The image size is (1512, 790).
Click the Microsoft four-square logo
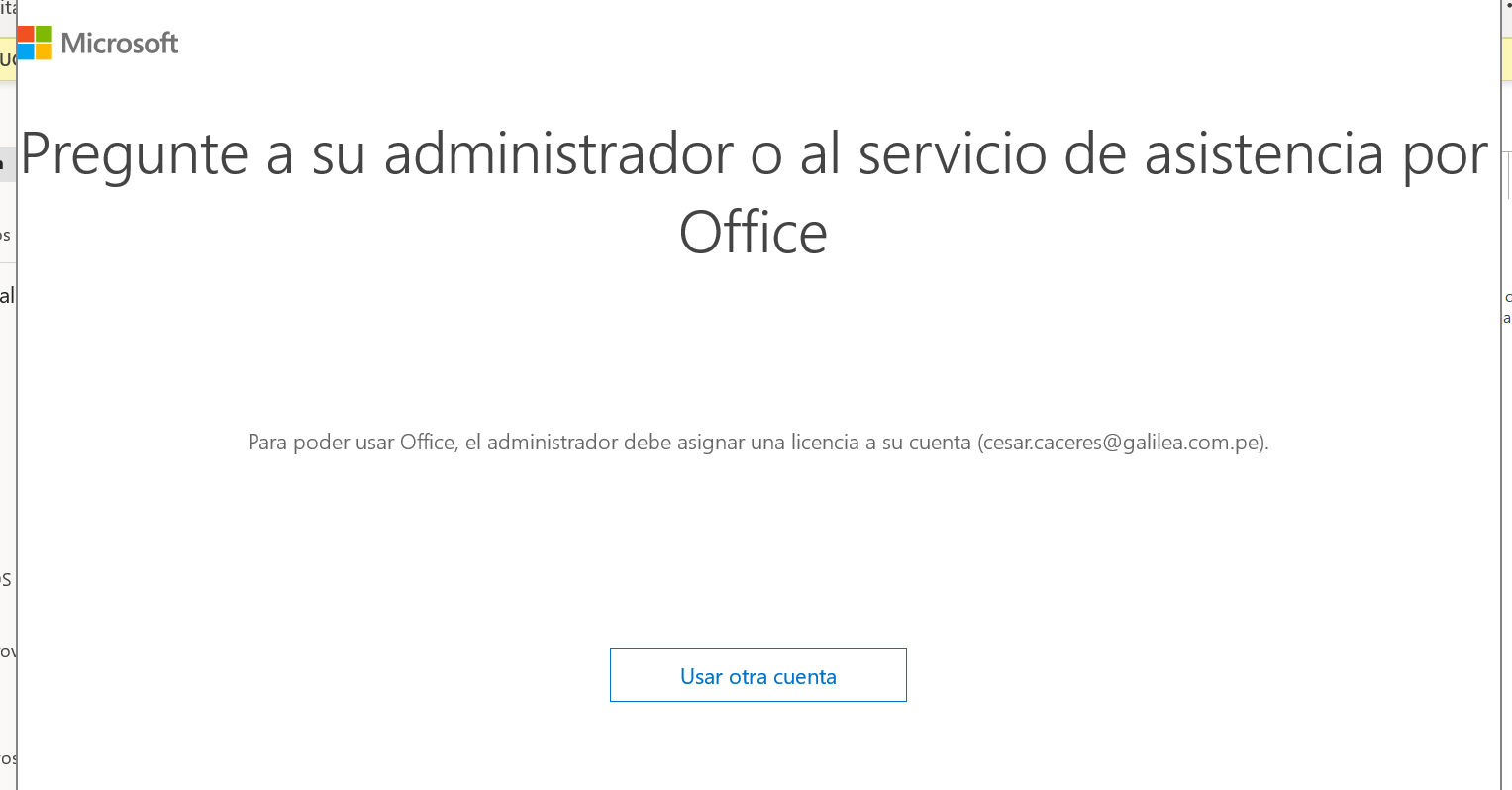pyautogui.click(x=35, y=43)
